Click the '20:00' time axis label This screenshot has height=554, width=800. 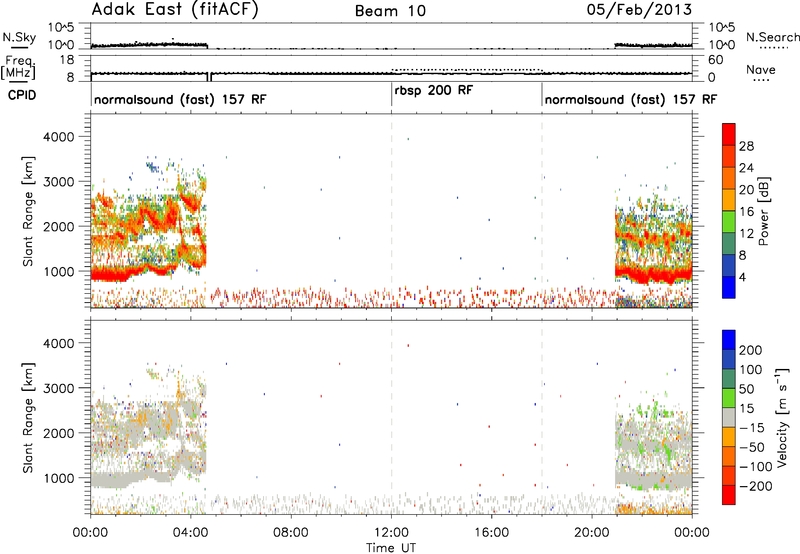tap(592, 533)
